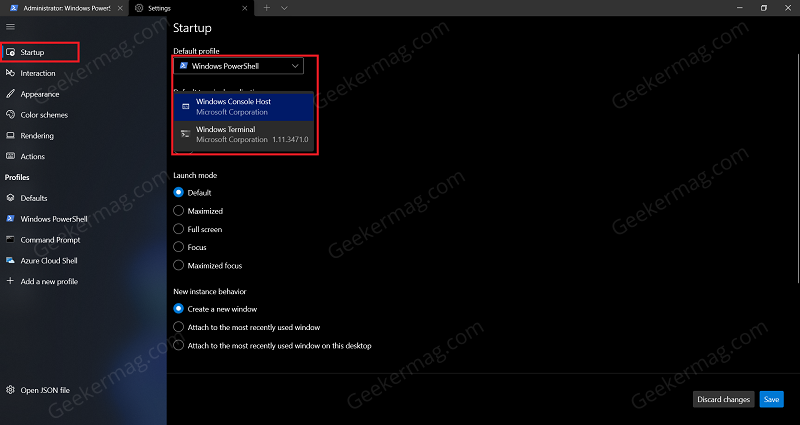Open the Default profile dropdown
Screen dimensions: 800x425
tap(238, 66)
